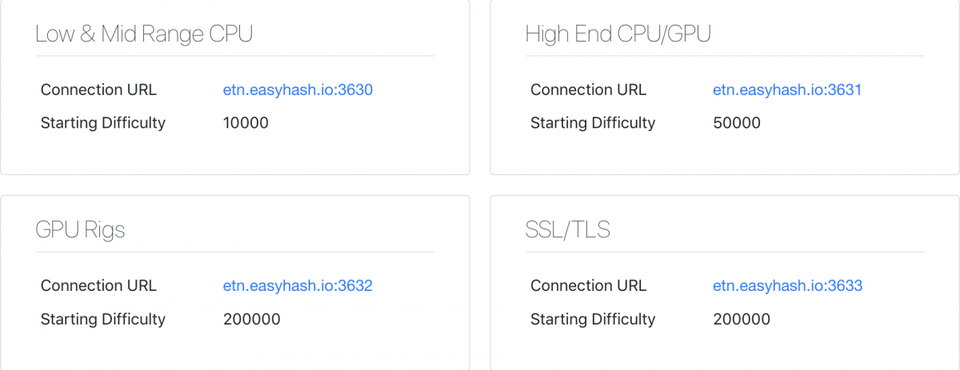Click Connection URL label in GPU Rigs card
Viewport: 960px width, 370px height.
[x=99, y=286]
